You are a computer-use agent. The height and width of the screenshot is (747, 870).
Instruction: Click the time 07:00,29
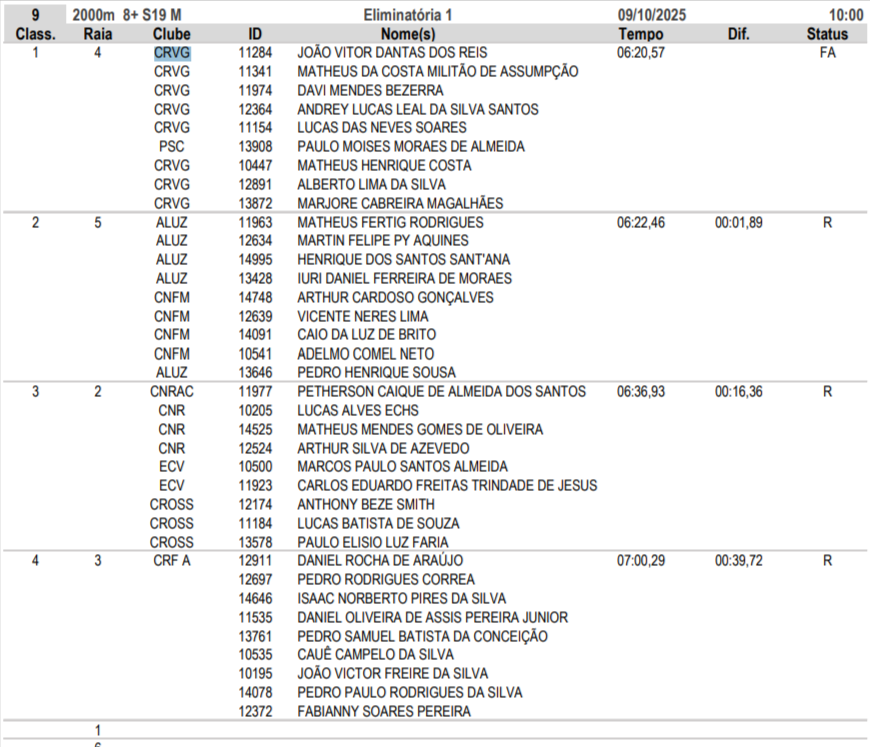click(x=643, y=561)
